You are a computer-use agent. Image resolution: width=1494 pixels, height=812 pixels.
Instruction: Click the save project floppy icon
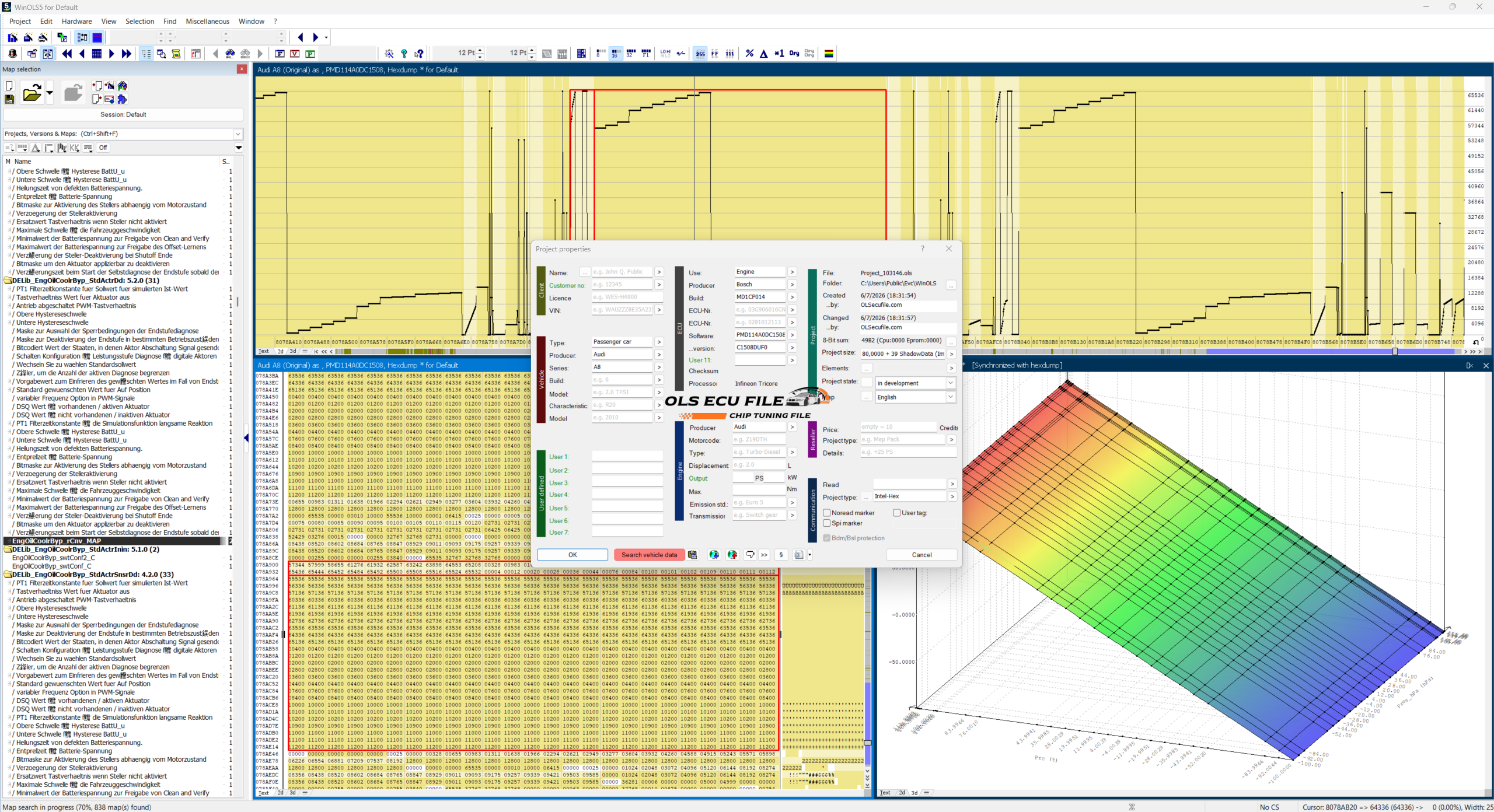9,99
